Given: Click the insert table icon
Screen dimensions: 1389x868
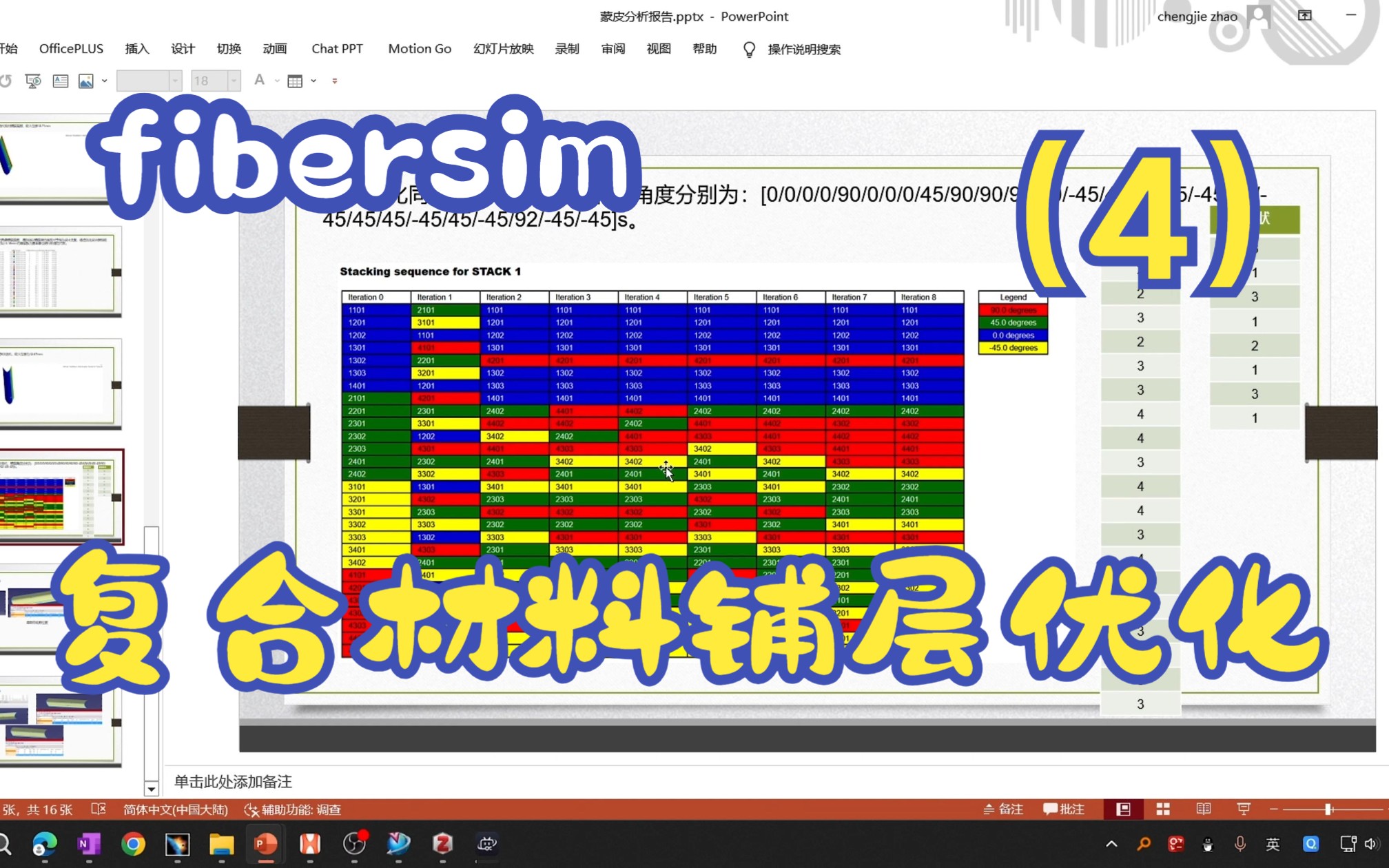Looking at the screenshot, I should point(295,81).
